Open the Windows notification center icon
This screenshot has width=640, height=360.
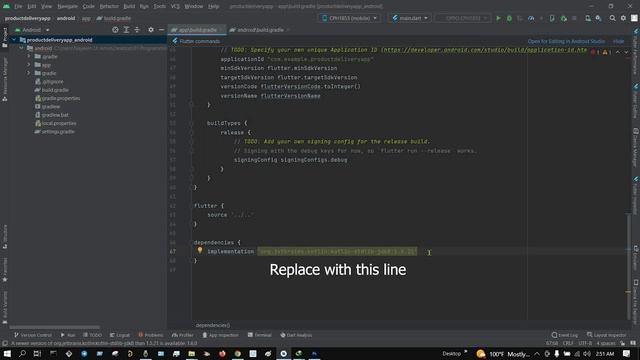627,353
